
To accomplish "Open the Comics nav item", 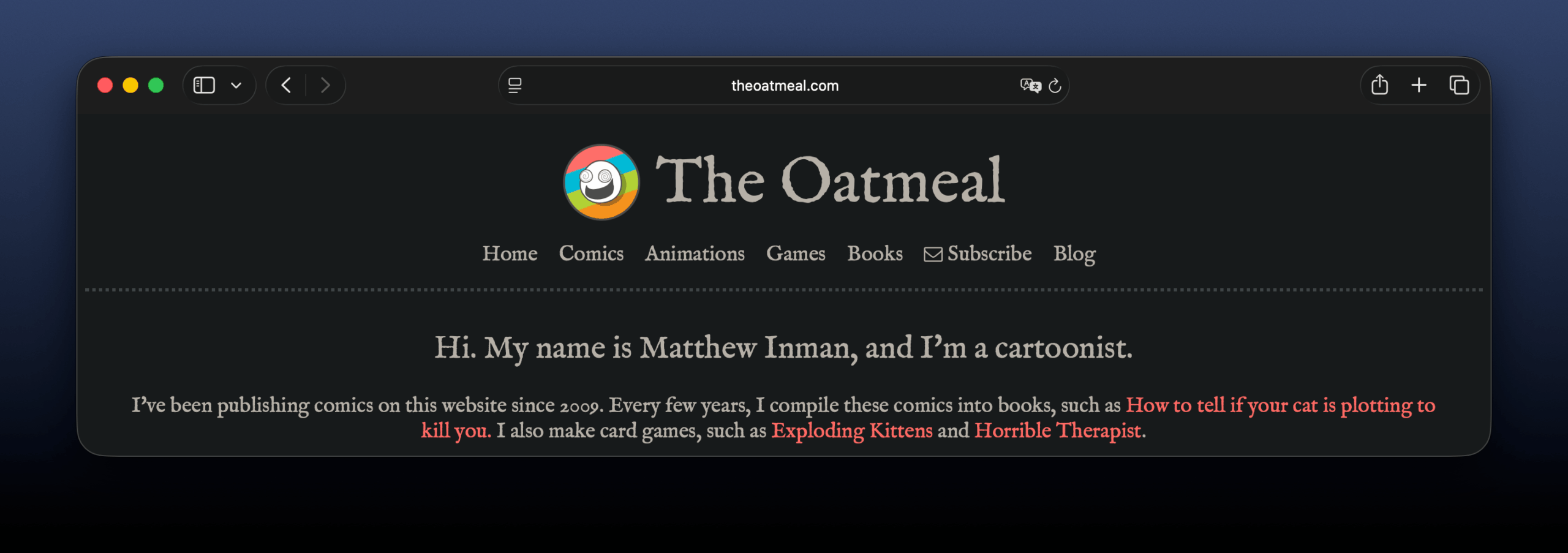I will 591,254.
